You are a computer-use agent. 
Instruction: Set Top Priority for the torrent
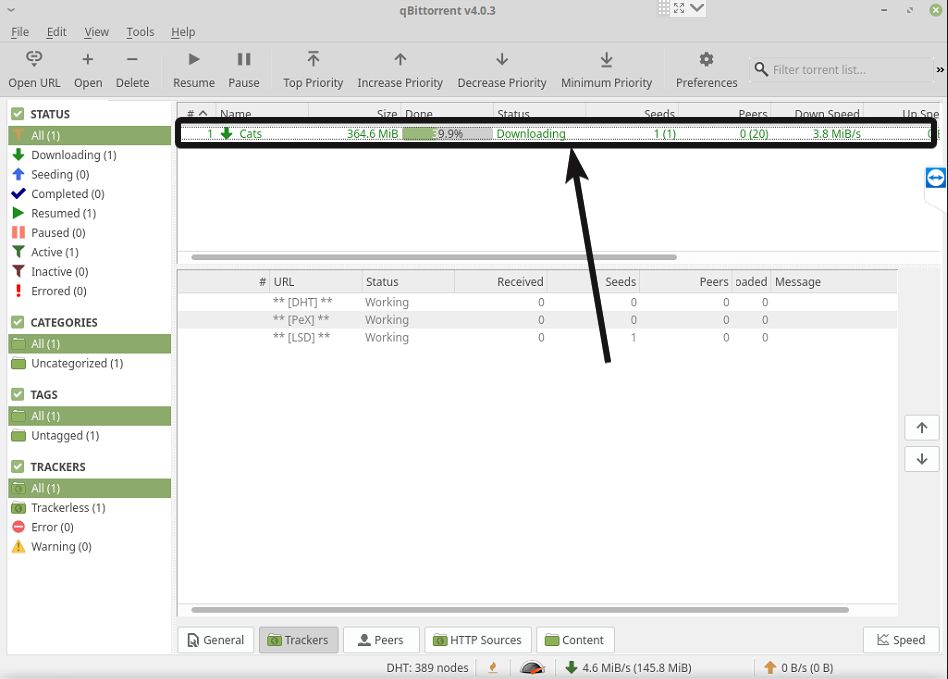pyautogui.click(x=313, y=59)
